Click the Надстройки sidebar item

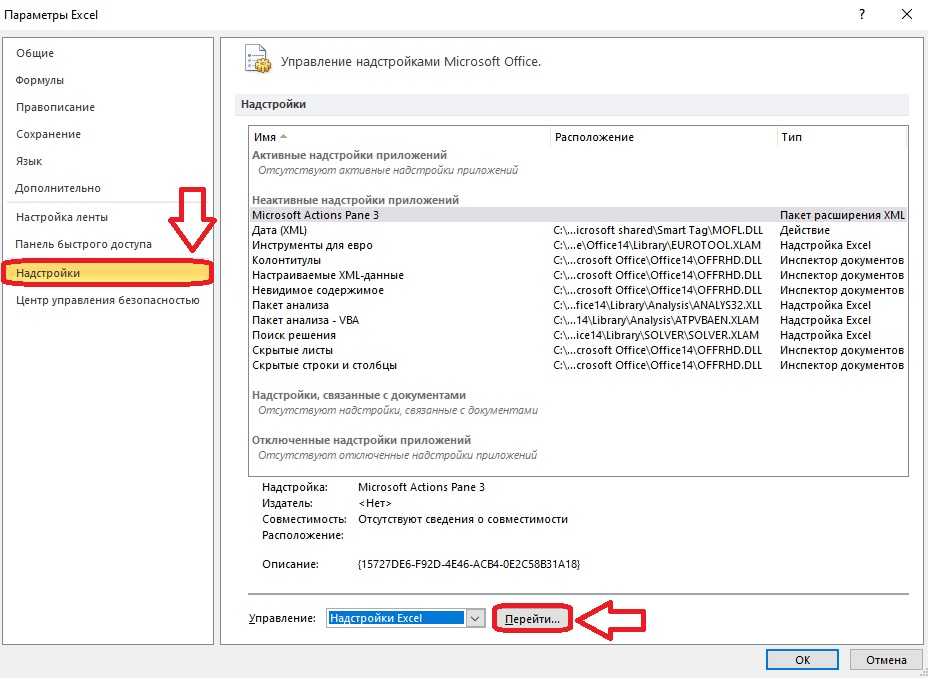(48, 273)
